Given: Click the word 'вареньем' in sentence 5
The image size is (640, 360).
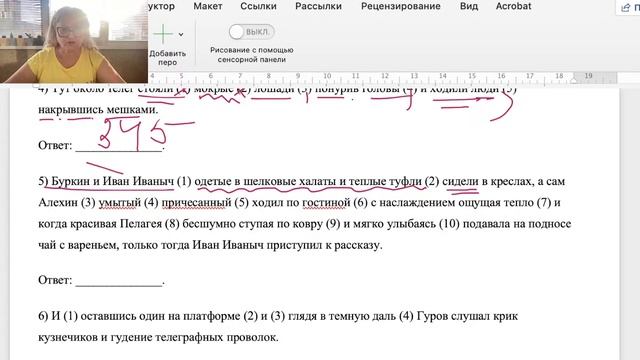Looking at the screenshot, I should (92, 245).
